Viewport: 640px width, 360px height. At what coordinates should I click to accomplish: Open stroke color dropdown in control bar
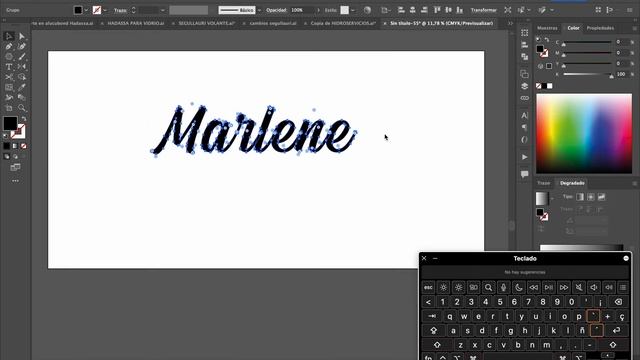coord(105,10)
